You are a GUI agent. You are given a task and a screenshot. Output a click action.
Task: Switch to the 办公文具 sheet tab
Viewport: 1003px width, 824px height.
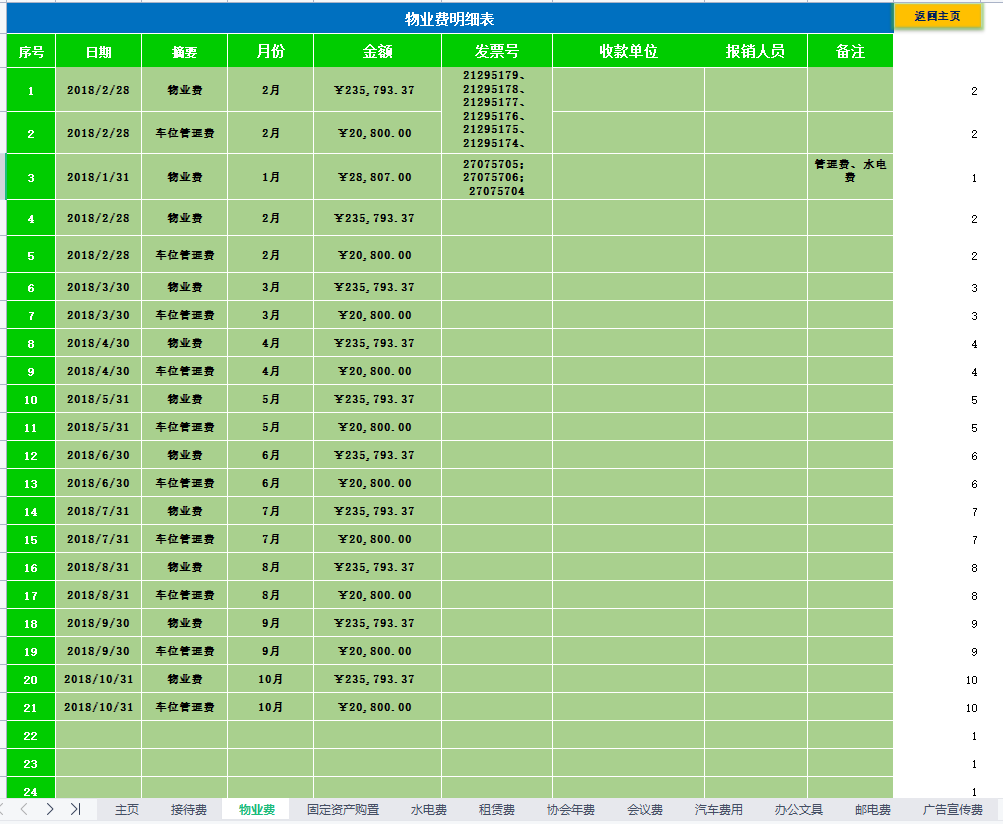tap(799, 810)
